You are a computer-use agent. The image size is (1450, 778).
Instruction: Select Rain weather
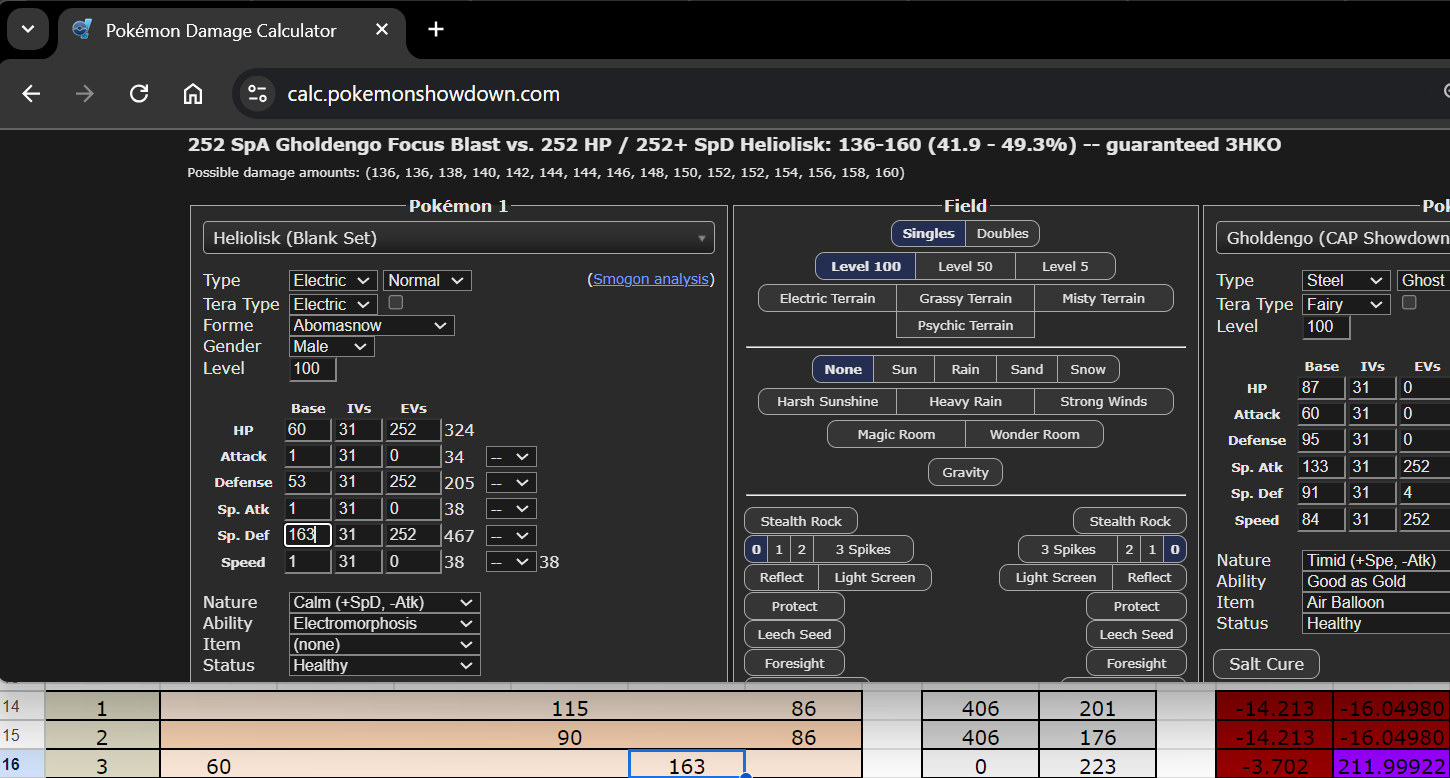965,369
